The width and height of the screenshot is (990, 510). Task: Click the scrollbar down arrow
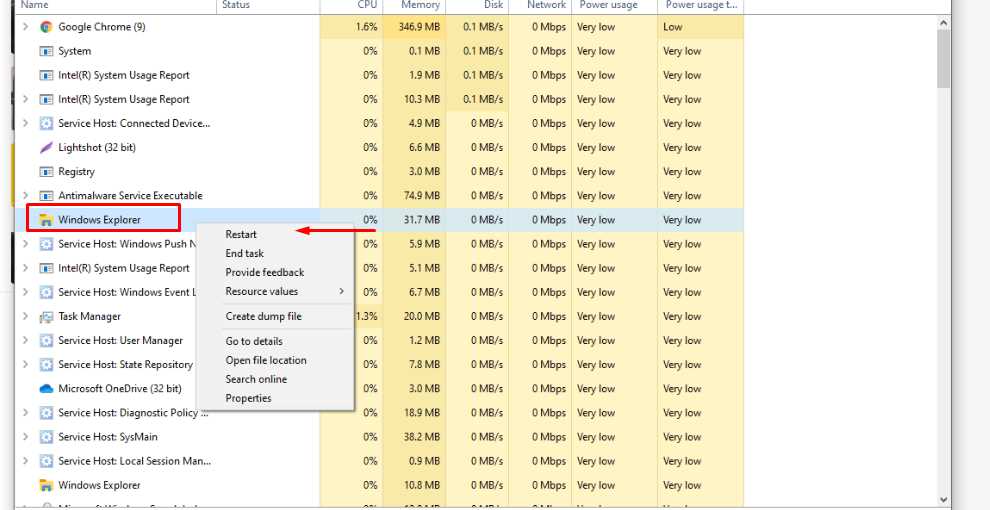coord(943,499)
